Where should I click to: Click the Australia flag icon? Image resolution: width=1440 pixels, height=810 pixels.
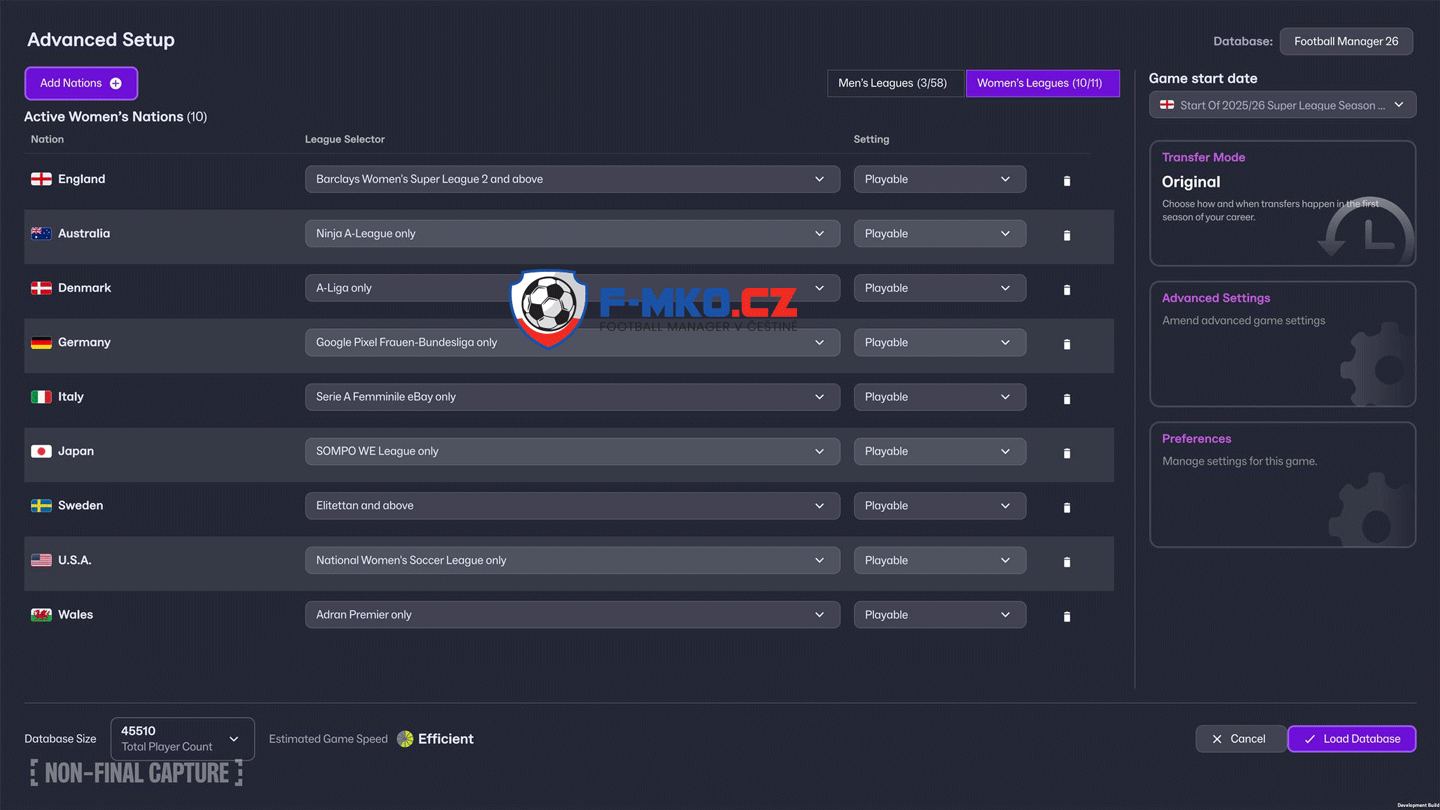(x=41, y=233)
